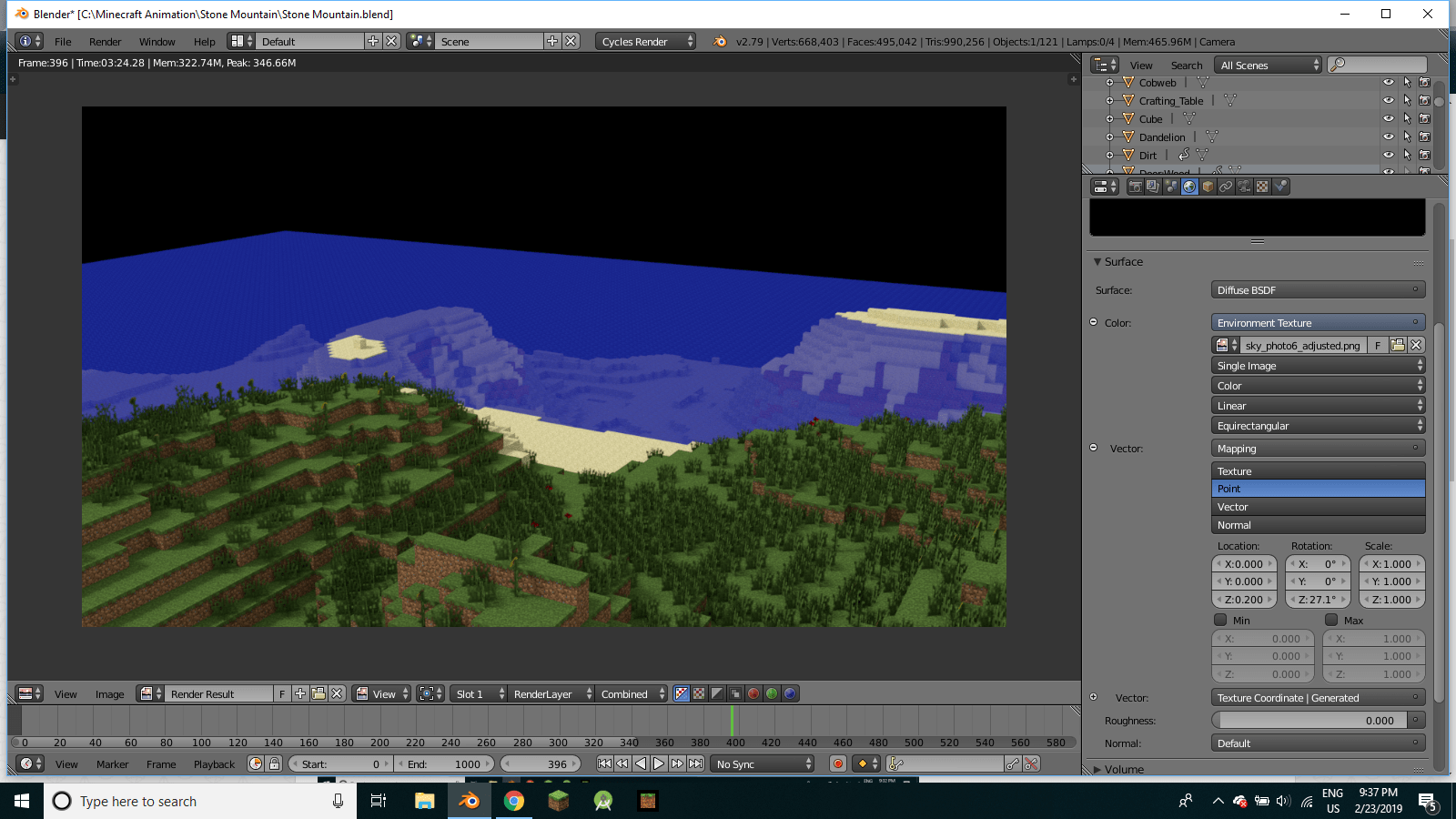1456x819 pixels.
Task: Display only the Green channel
Action: [x=772, y=693]
